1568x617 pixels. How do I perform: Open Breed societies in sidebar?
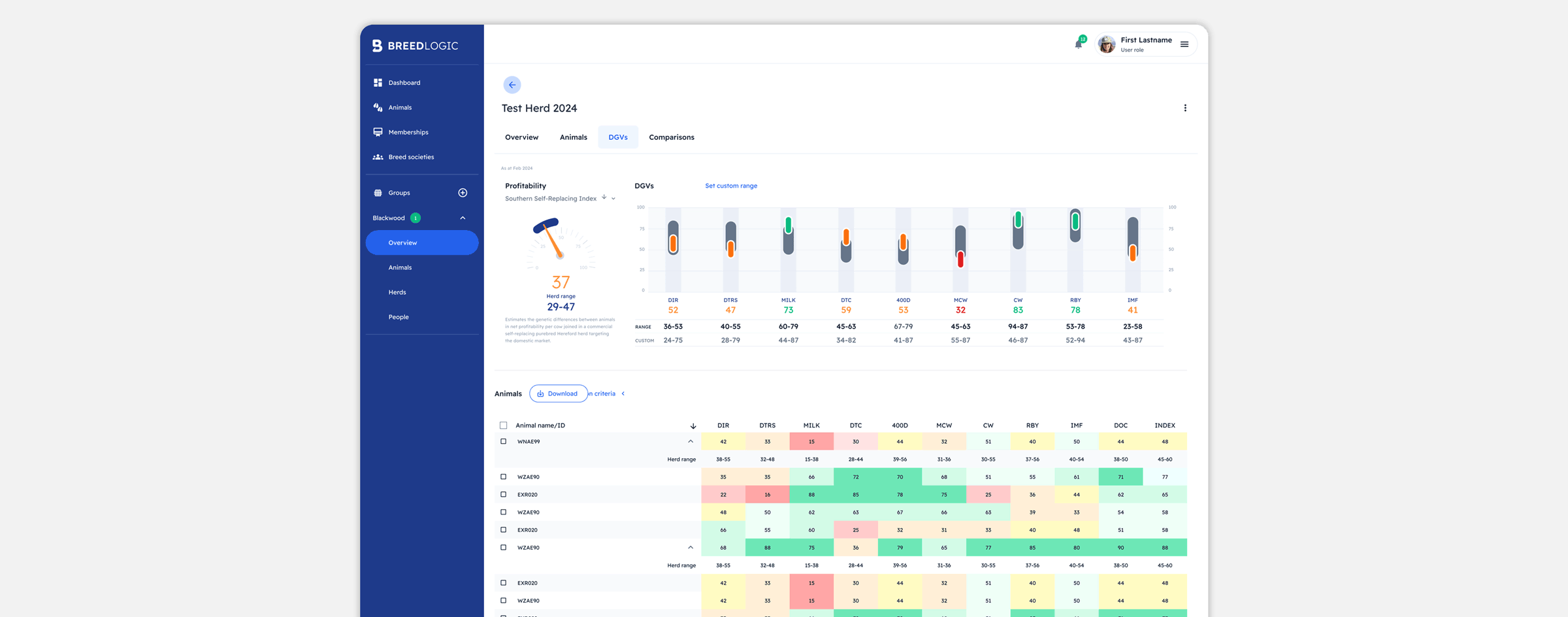tap(410, 157)
